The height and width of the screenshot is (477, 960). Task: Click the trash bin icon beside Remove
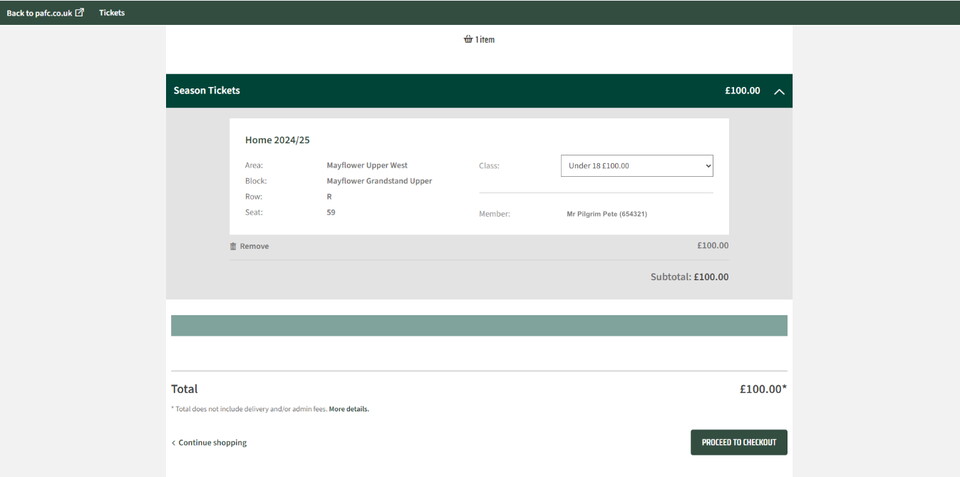point(233,246)
